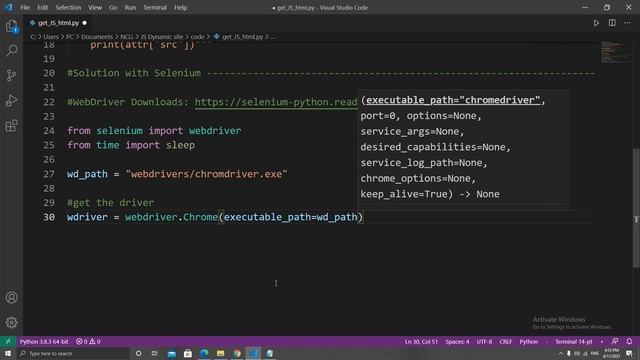Viewport: 640px width, 360px height.
Task: Open Microsoft Edge on taskbar
Action: [204, 353]
